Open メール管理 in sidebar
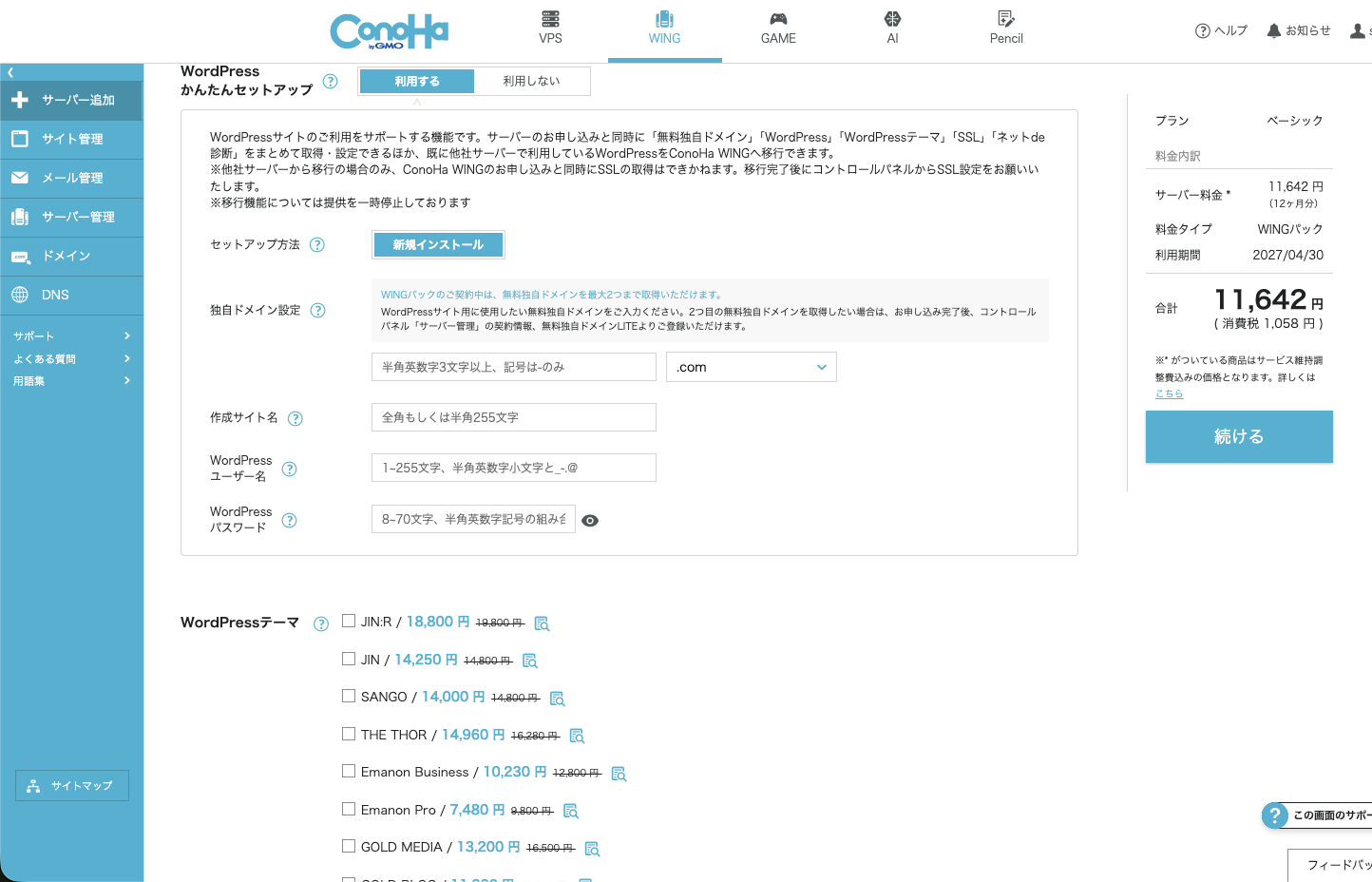The height and width of the screenshot is (882, 1372). (x=71, y=178)
